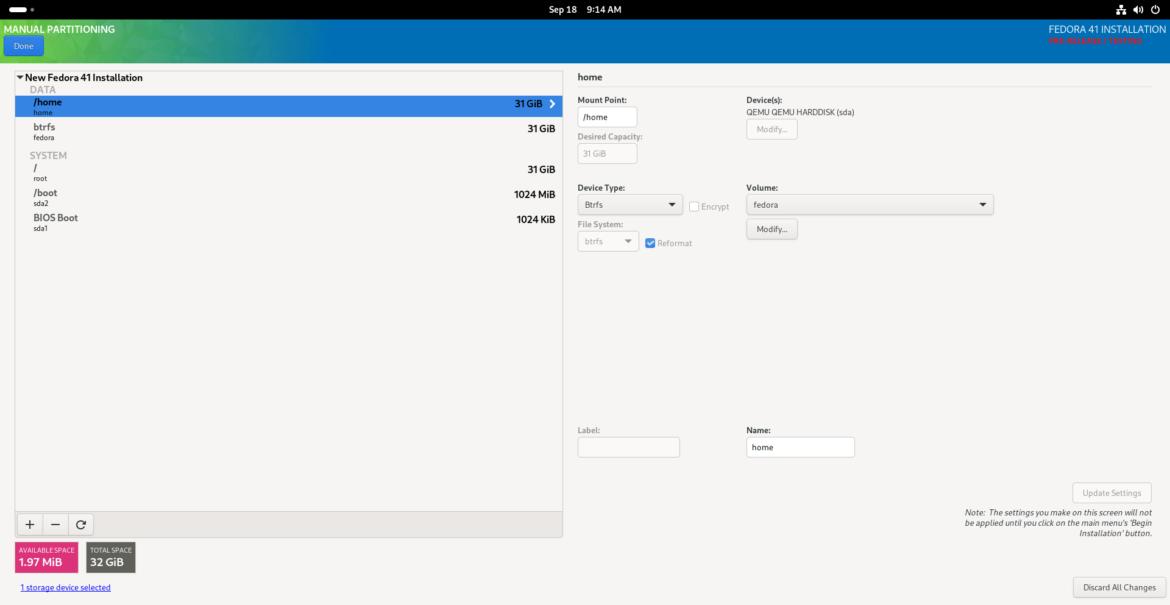1170x605 pixels.
Task: Add a new partition using the plus icon
Action: click(29, 524)
